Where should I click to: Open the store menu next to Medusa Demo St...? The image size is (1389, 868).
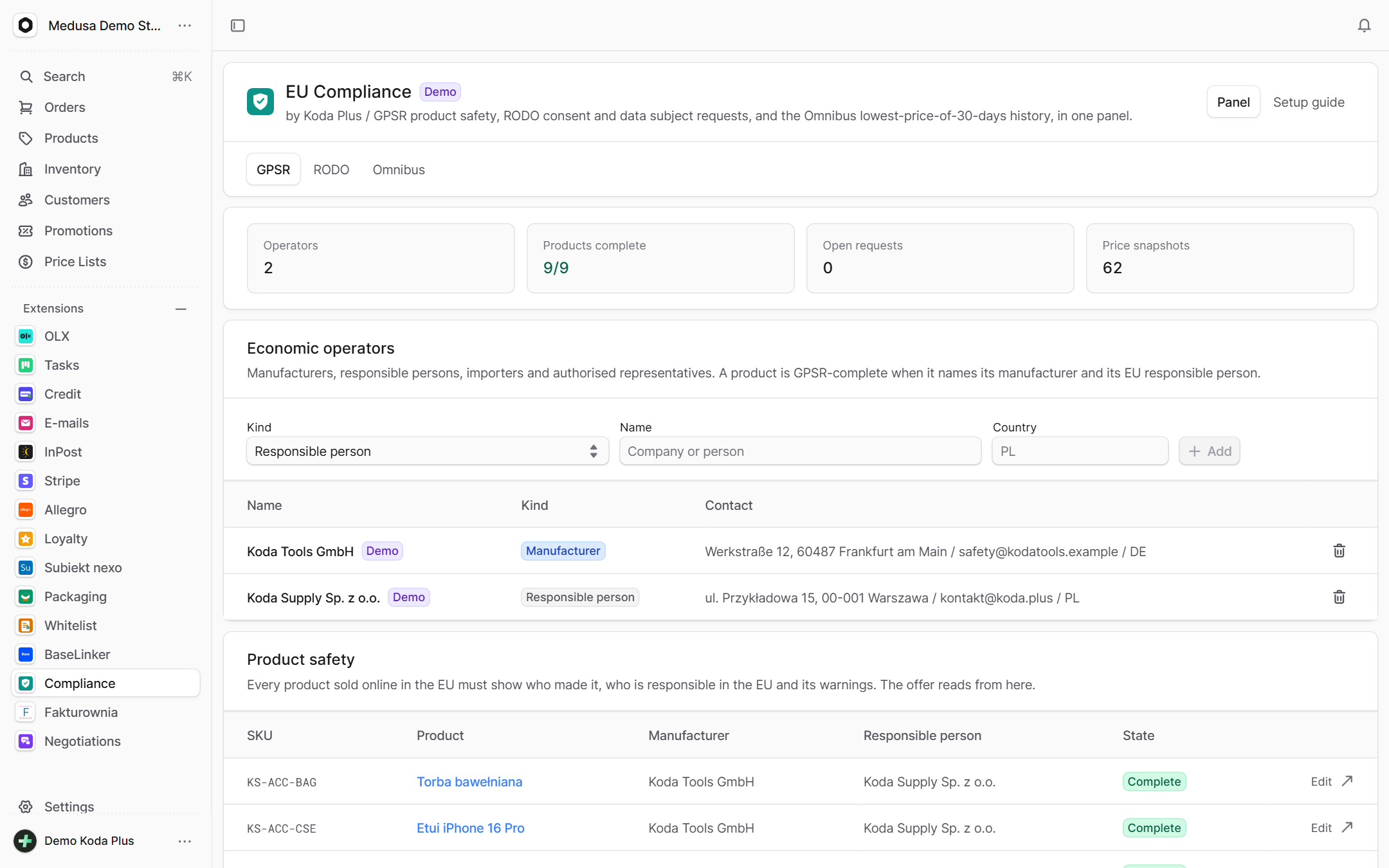(x=185, y=26)
